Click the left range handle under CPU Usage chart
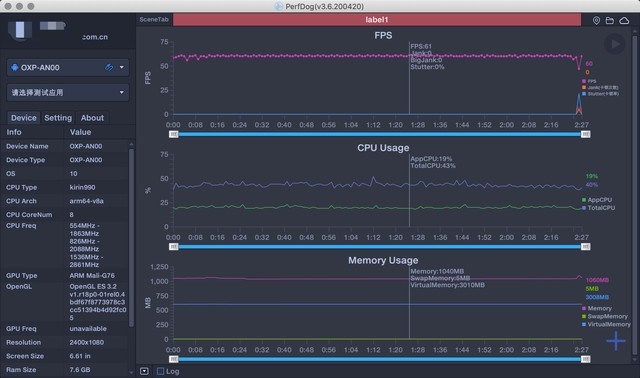This screenshot has width=640, height=378. (173, 247)
